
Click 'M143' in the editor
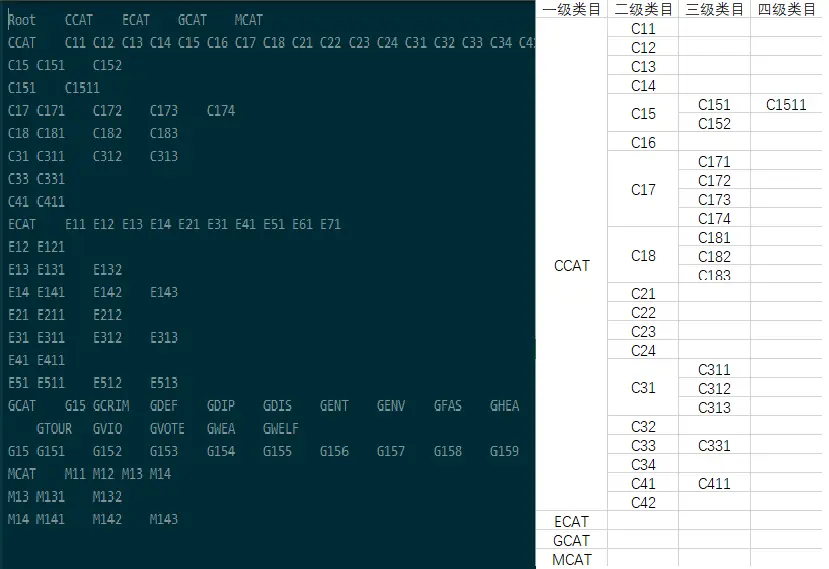[164, 519]
